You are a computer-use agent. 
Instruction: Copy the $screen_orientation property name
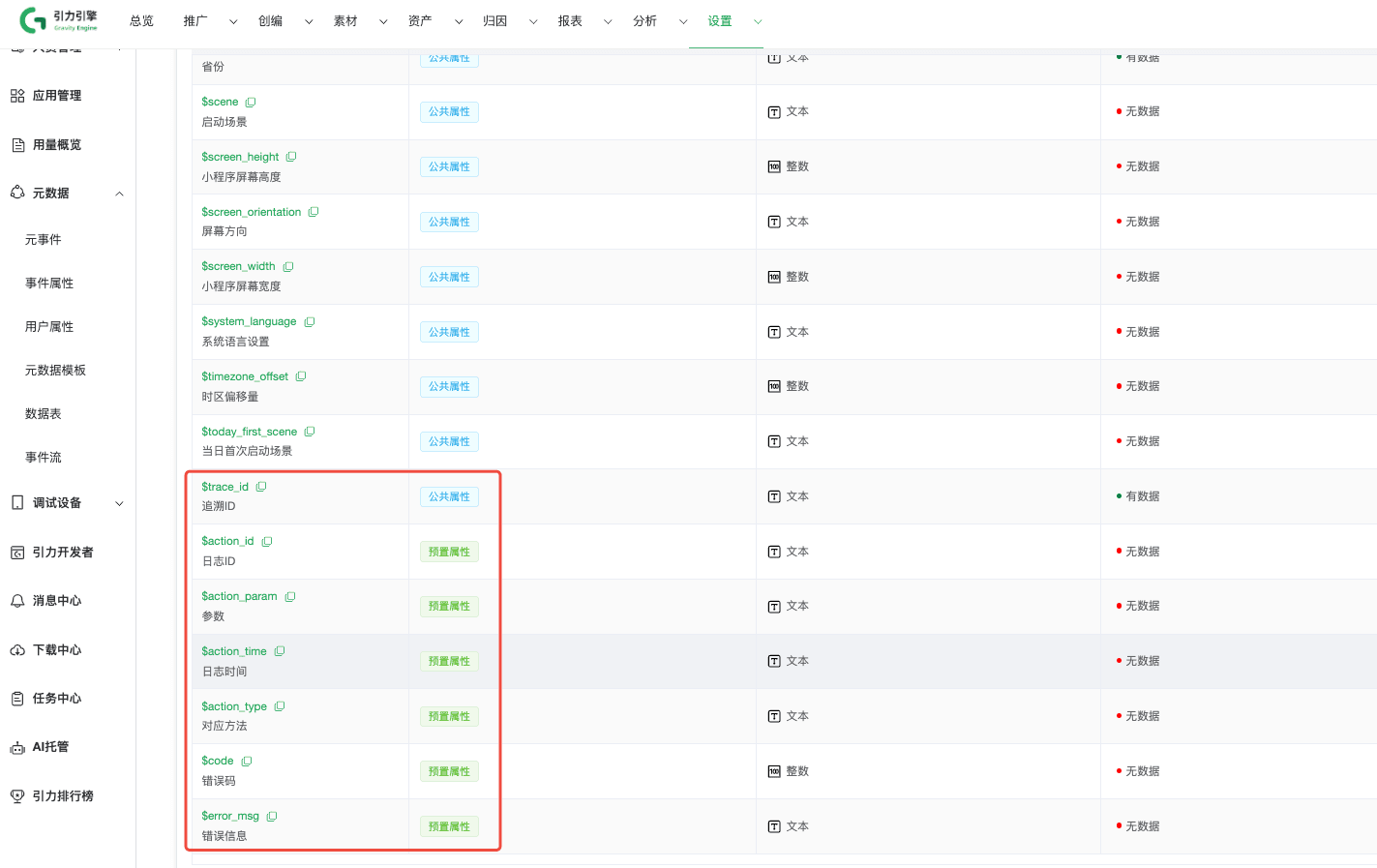point(314,212)
